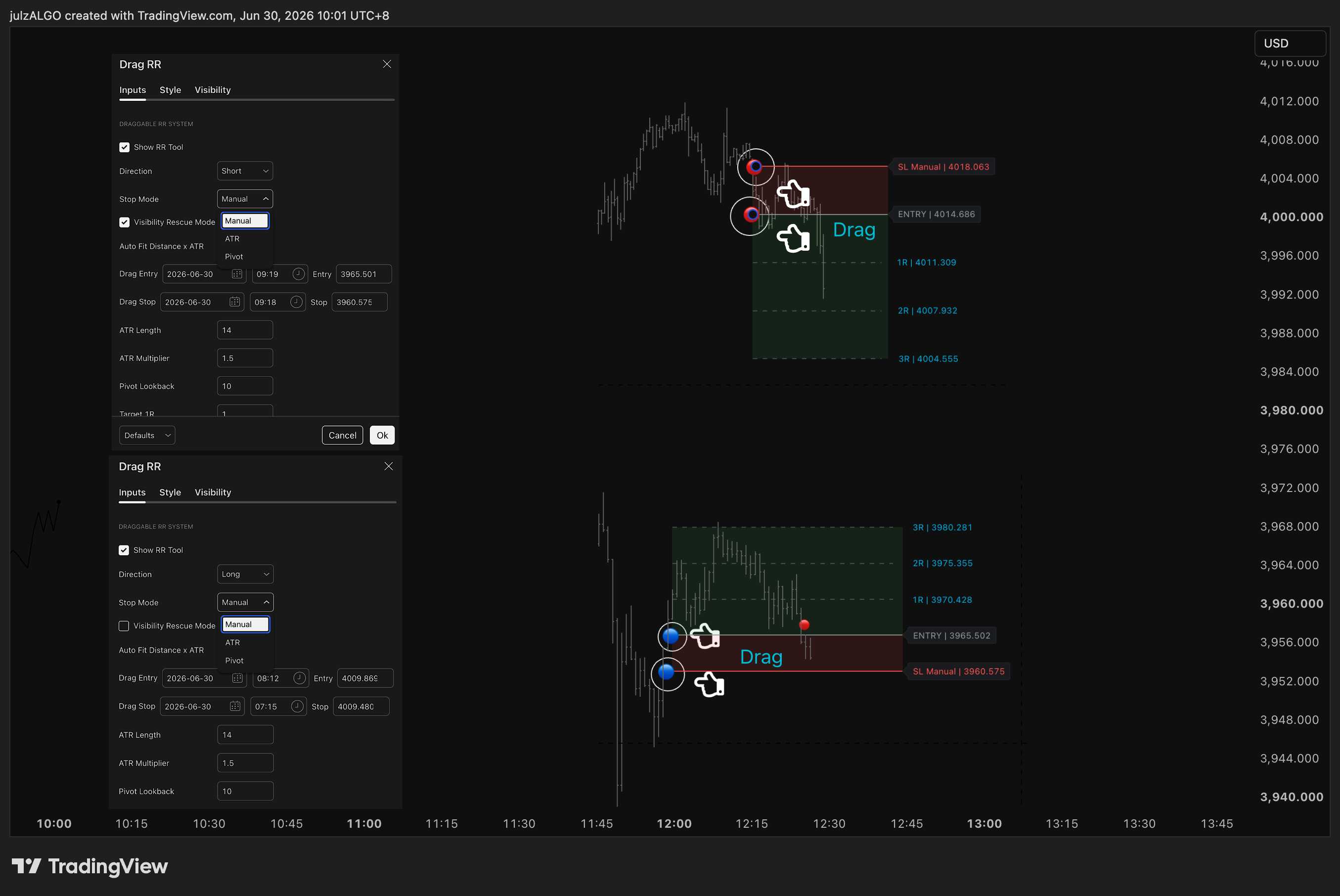
Task: Select ATR option in bottom Stop Mode list
Action: click(x=245, y=642)
